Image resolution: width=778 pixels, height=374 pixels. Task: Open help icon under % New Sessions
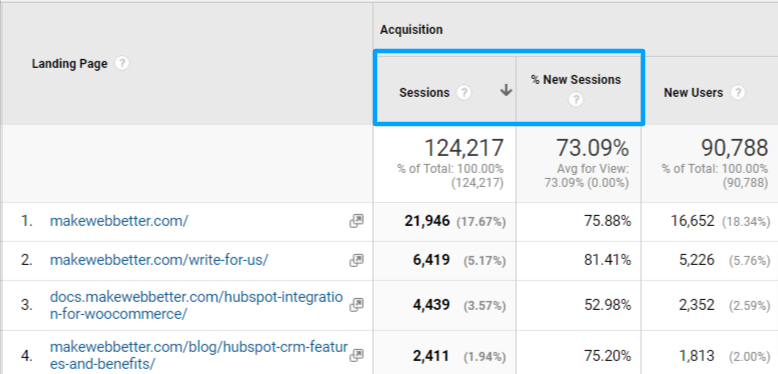(576, 100)
